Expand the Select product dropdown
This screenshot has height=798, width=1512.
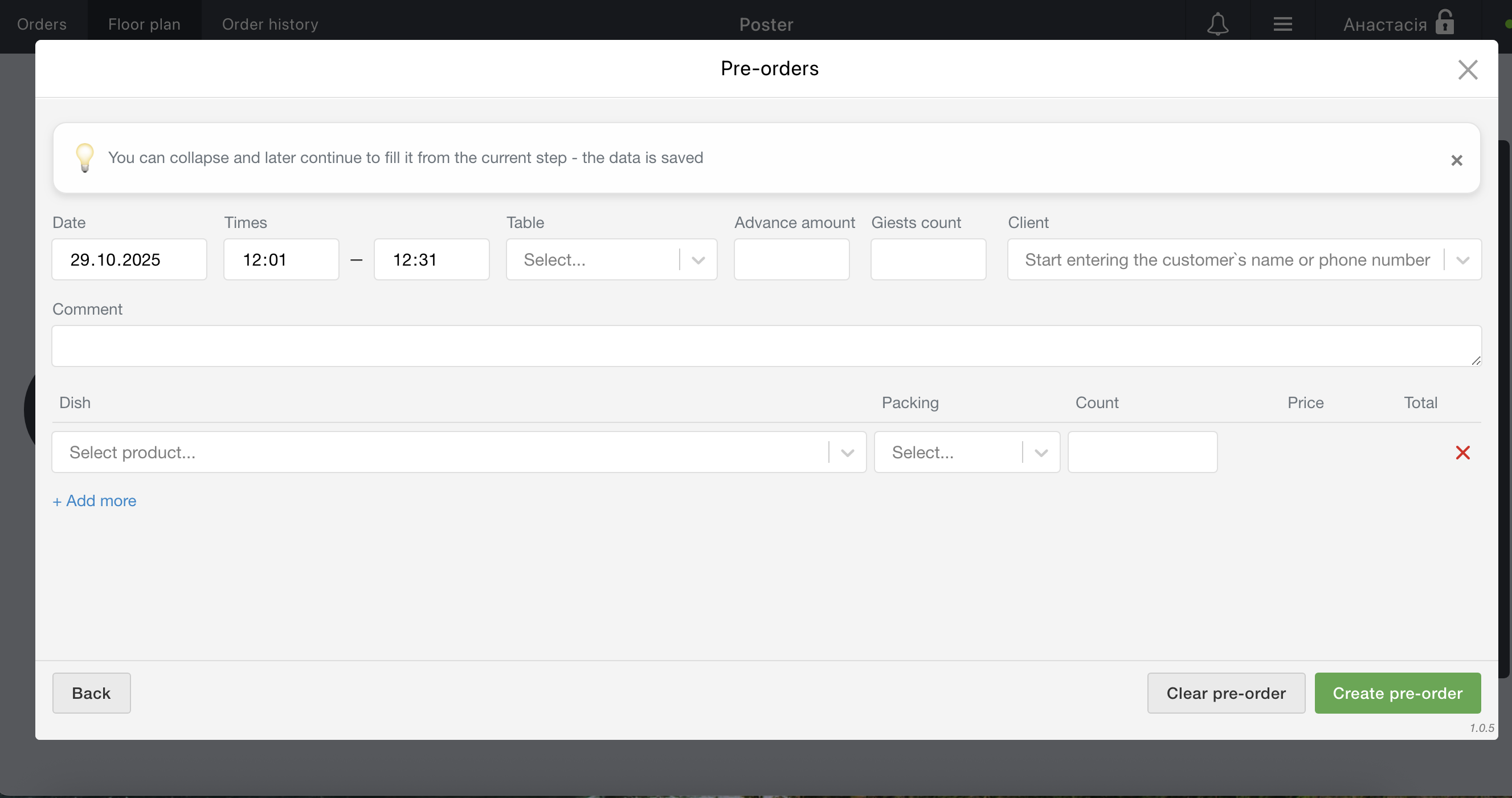click(x=847, y=452)
